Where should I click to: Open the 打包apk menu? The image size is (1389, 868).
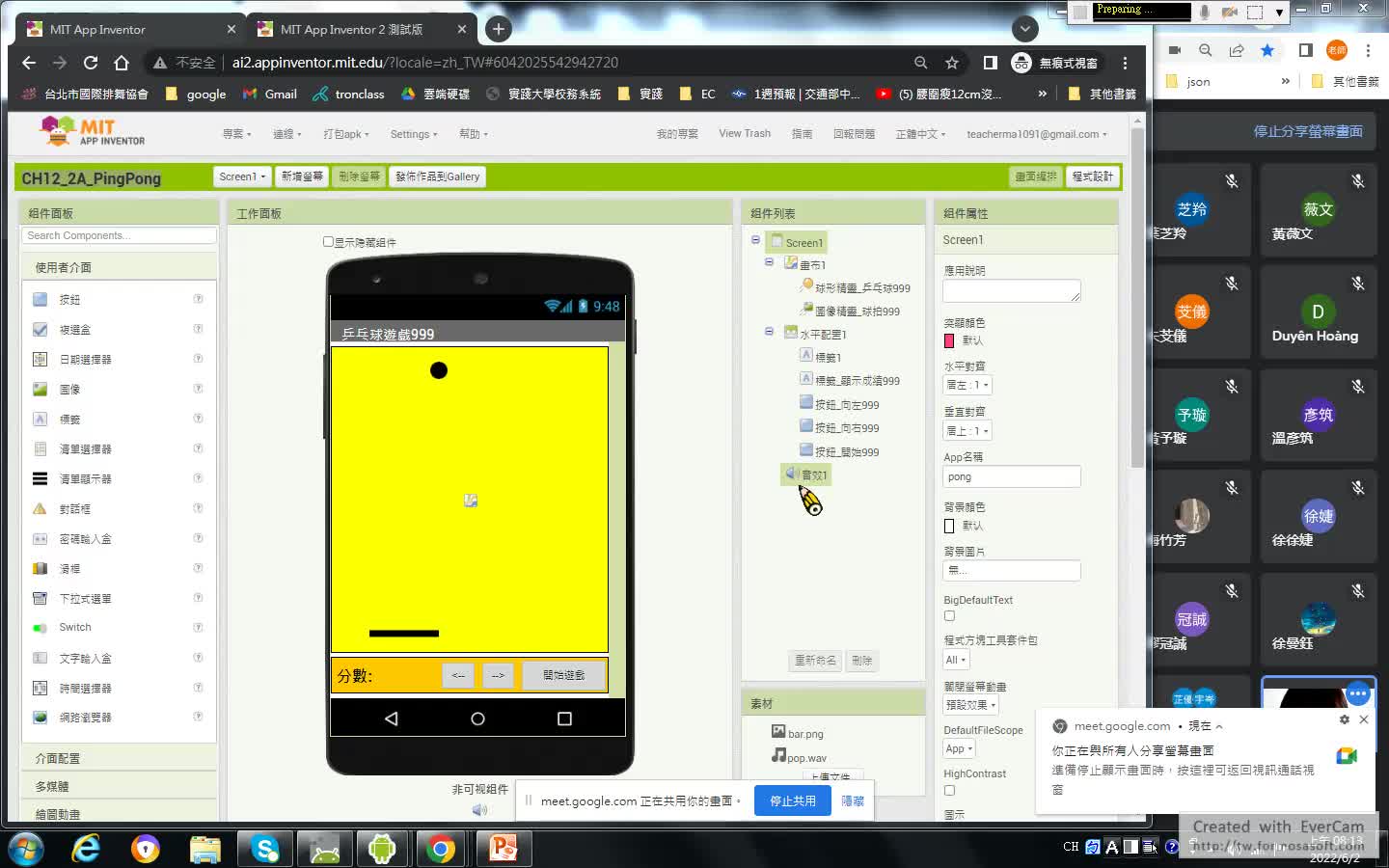pyautogui.click(x=345, y=134)
